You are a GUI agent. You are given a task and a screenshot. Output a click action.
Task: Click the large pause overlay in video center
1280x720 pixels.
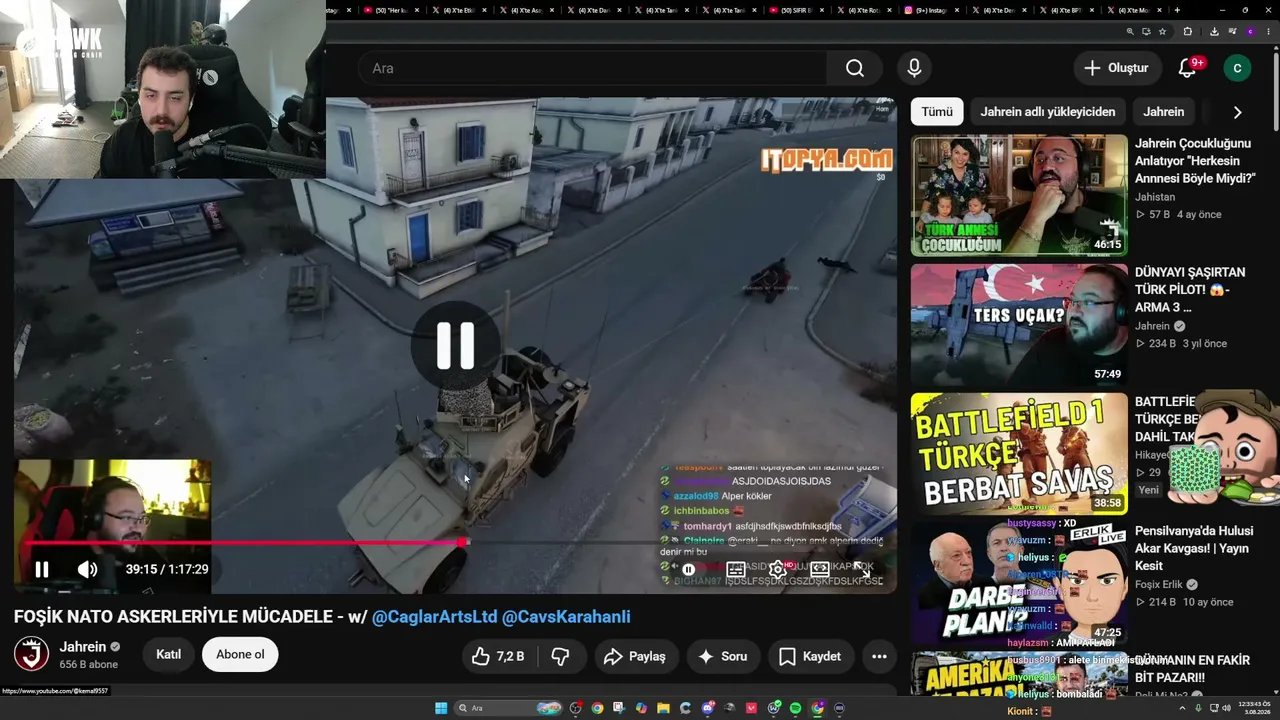click(x=455, y=345)
